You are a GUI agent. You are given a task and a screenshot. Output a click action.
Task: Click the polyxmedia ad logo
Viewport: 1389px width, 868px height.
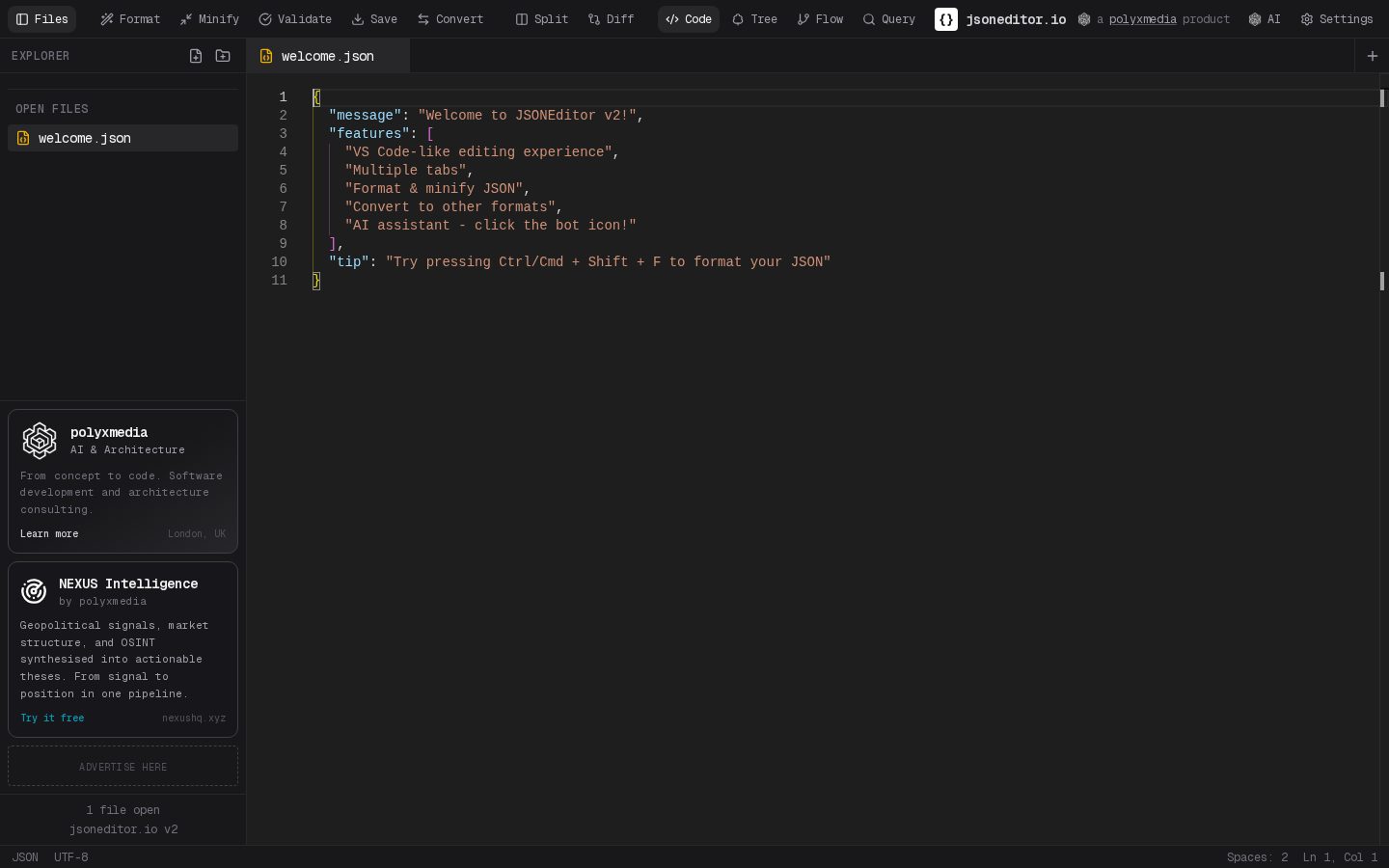point(40,441)
